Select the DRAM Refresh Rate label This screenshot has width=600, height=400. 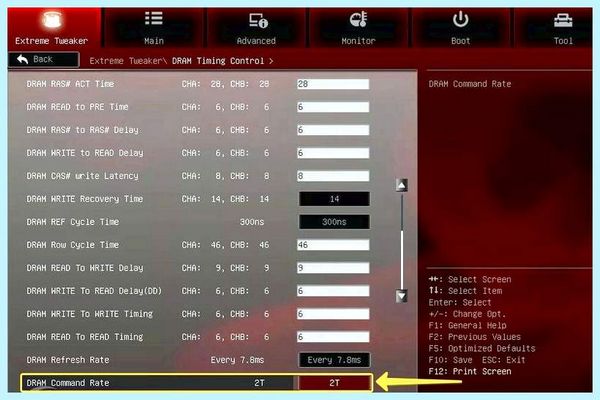pyautogui.click(x=68, y=360)
